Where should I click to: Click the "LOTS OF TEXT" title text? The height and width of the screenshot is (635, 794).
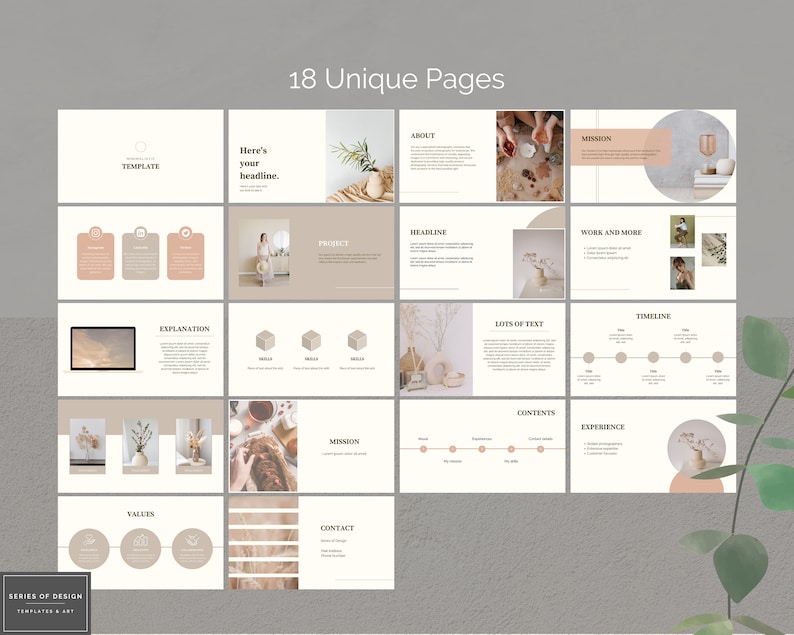click(519, 324)
